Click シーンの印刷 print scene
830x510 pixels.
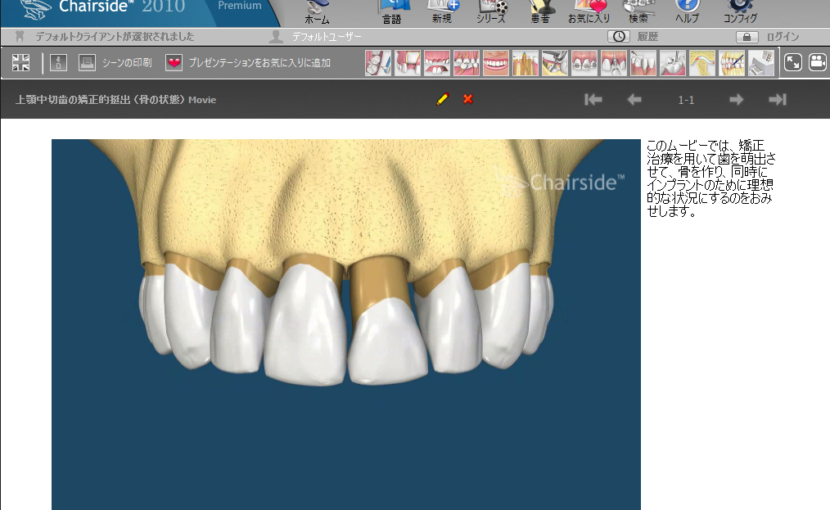pos(116,63)
